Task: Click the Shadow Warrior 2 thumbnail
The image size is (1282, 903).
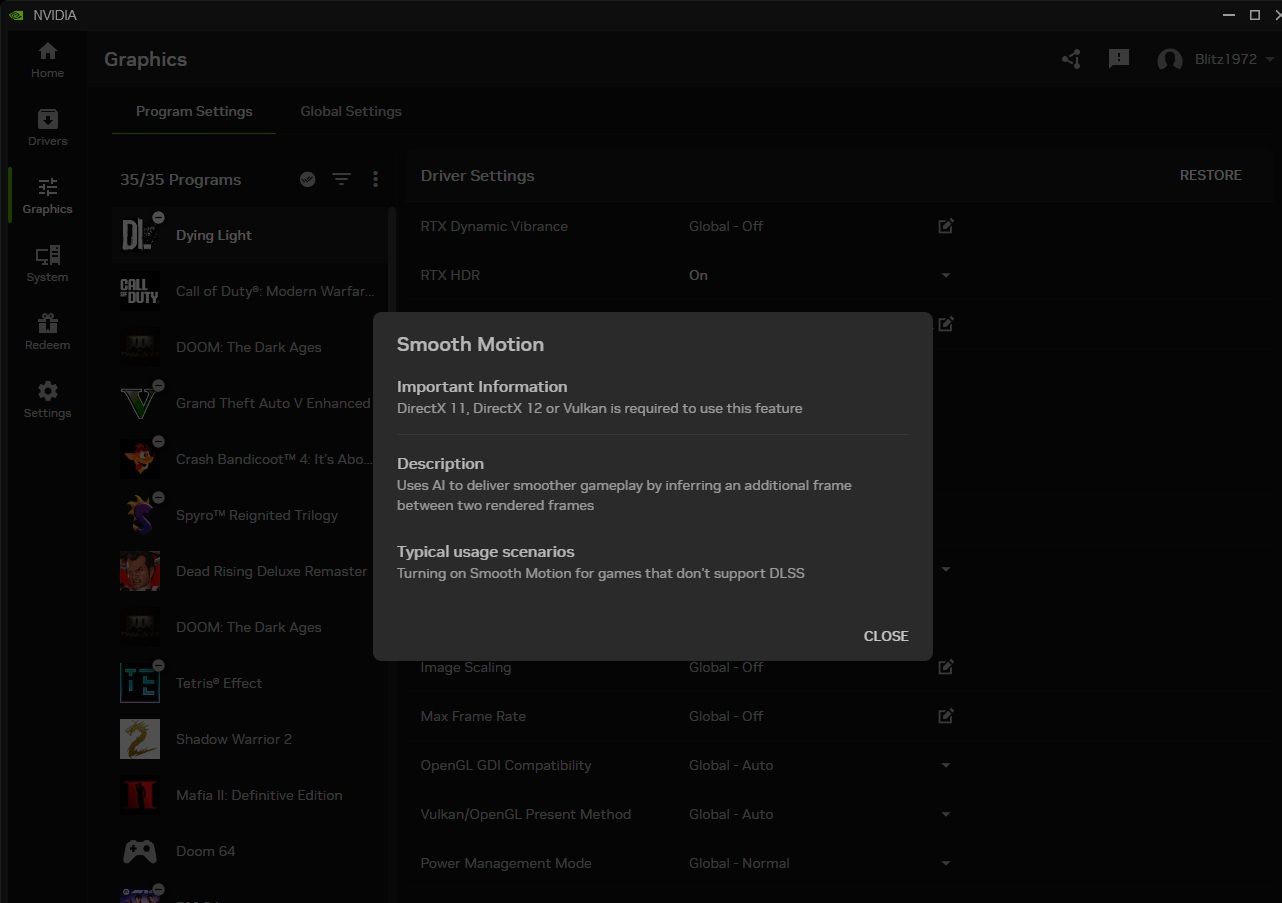Action: [x=140, y=739]
